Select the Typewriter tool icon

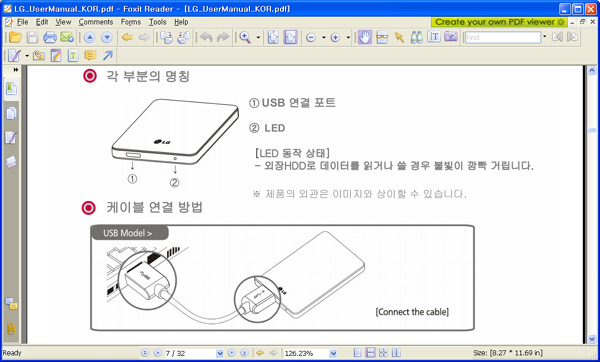point(434,37)
